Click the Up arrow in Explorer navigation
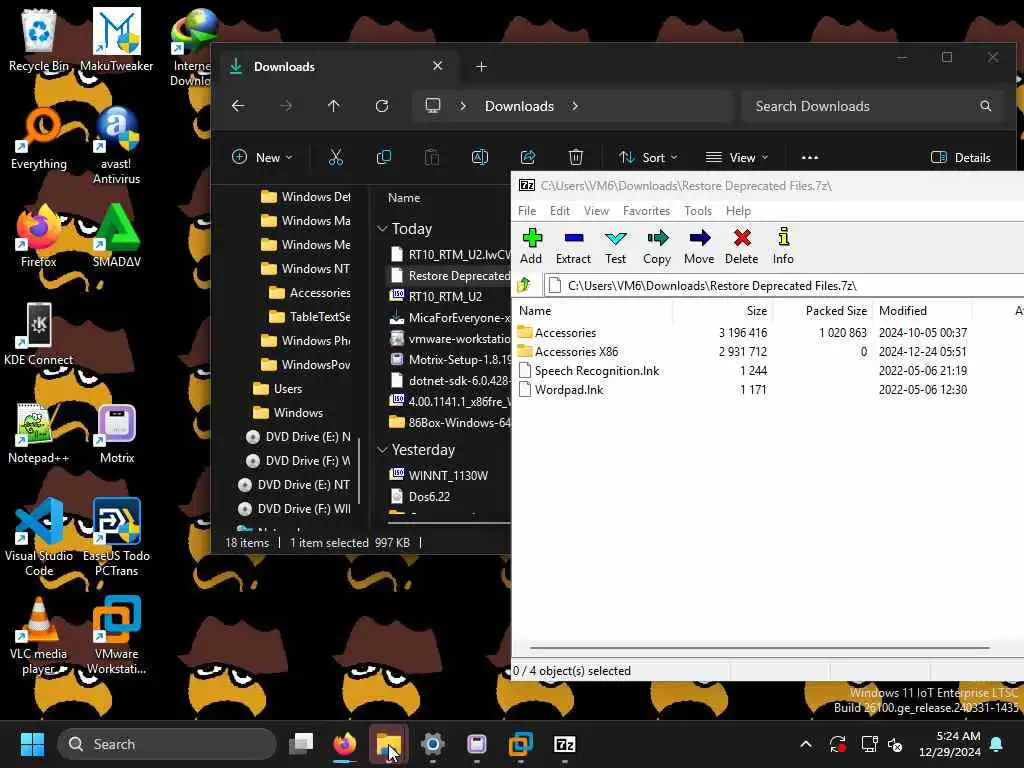The image size is (1024, 768). pyautogui.click(x=334, y=106)
